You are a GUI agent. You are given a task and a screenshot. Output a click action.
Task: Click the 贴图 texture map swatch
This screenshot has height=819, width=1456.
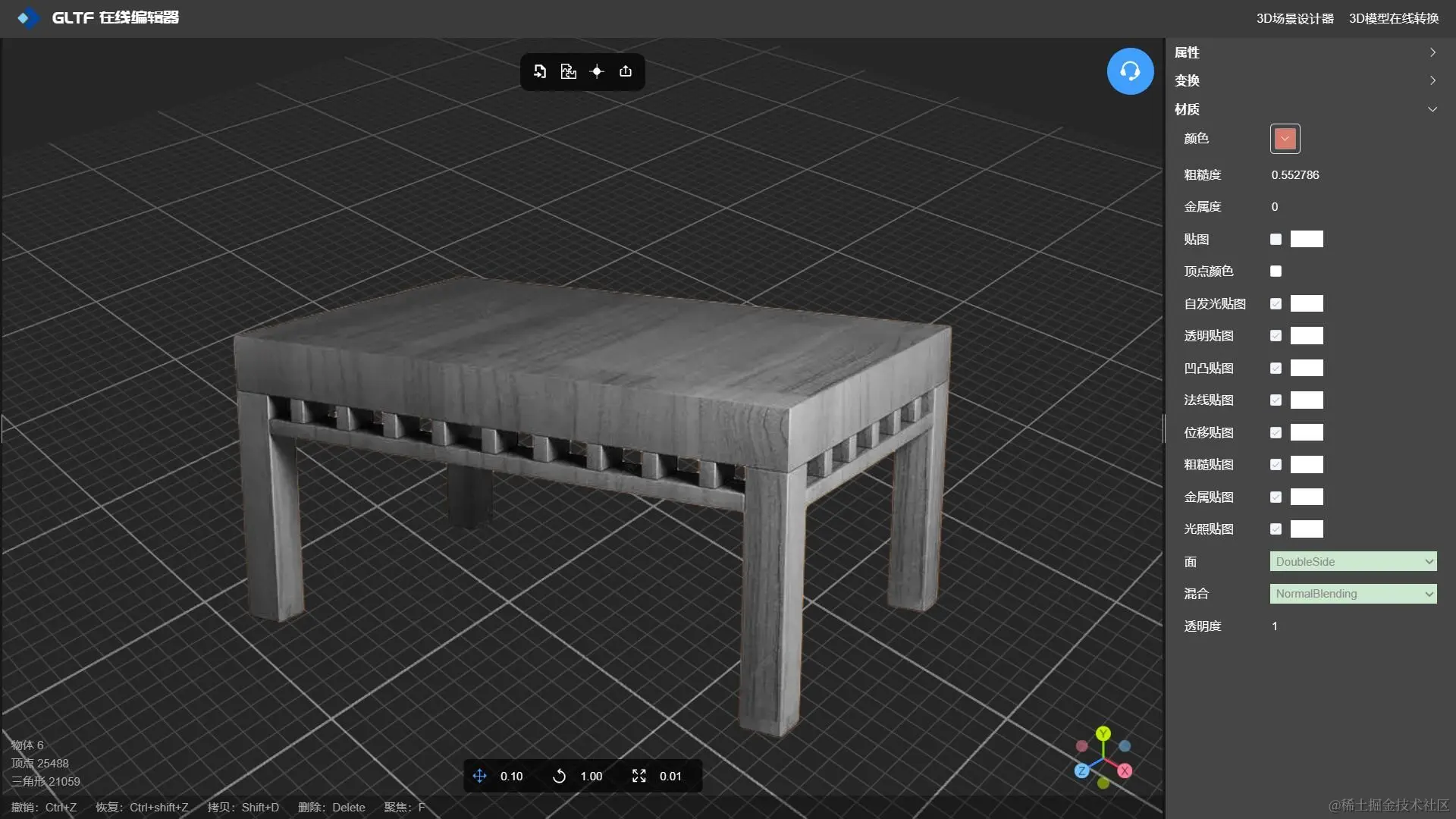pos(1307,239)
